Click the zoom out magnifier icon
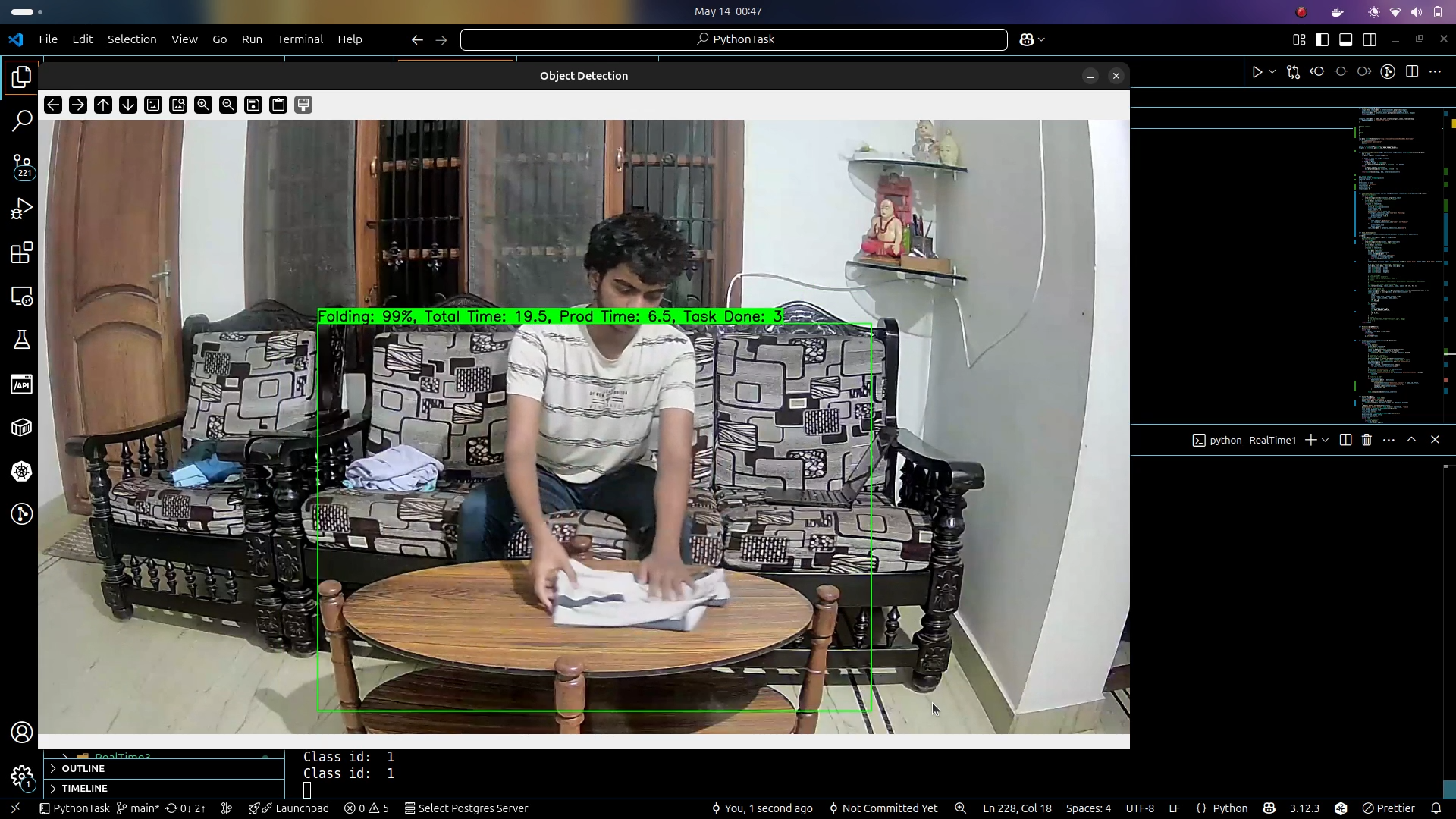Viewport: 1456px width, 819px height. [x=228, y=105]
